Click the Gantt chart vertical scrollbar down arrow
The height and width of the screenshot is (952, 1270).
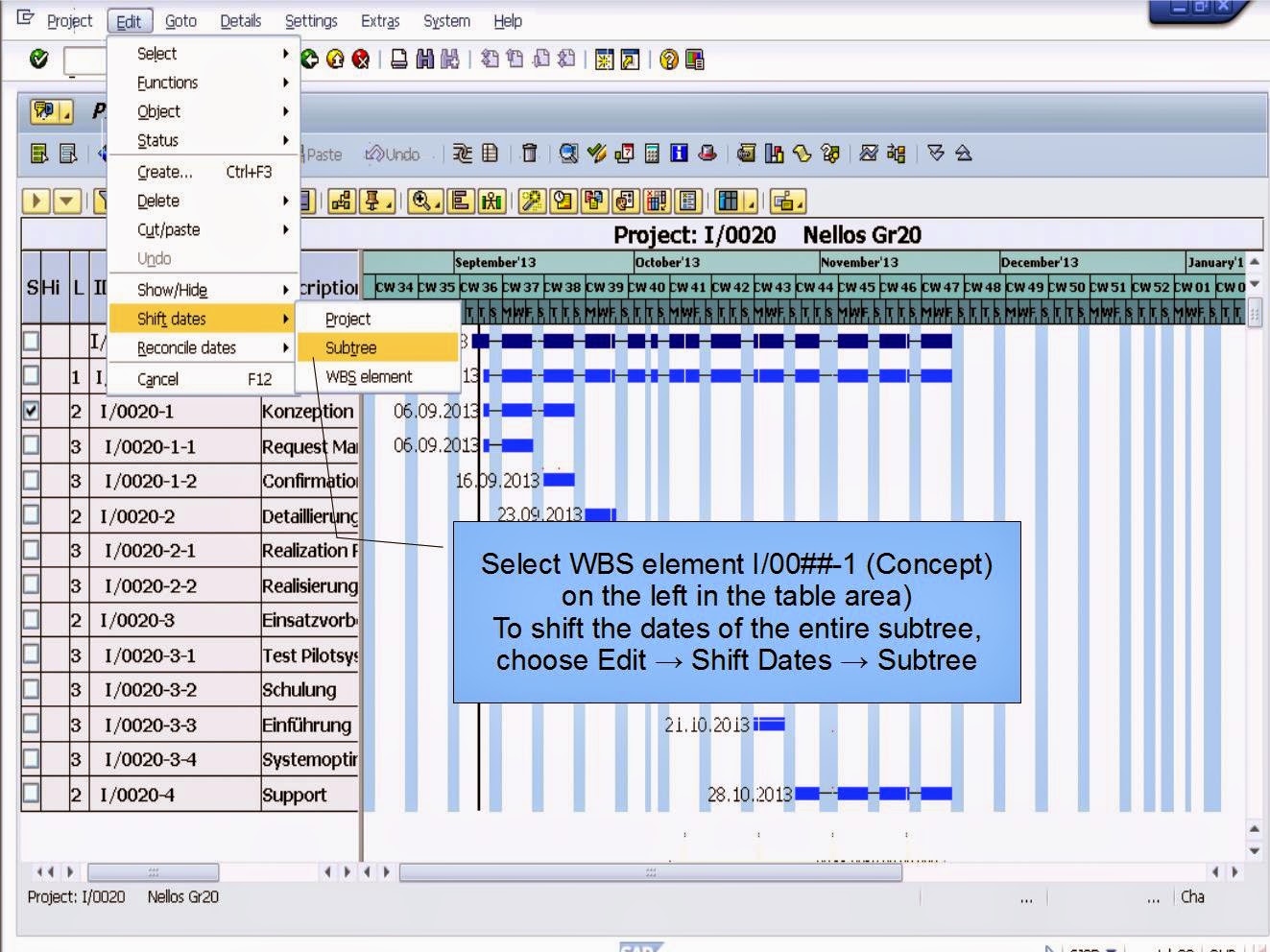coord(1254,850)
